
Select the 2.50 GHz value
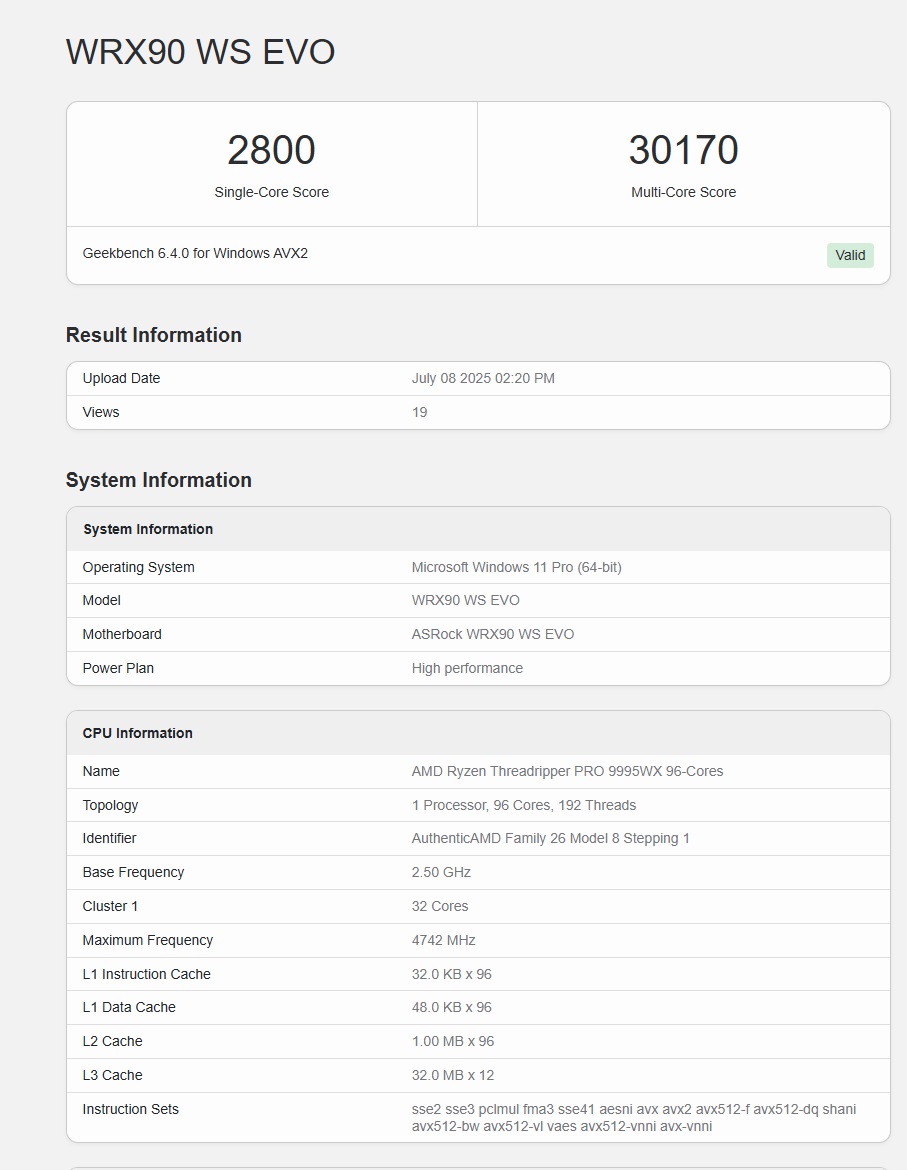442,872
